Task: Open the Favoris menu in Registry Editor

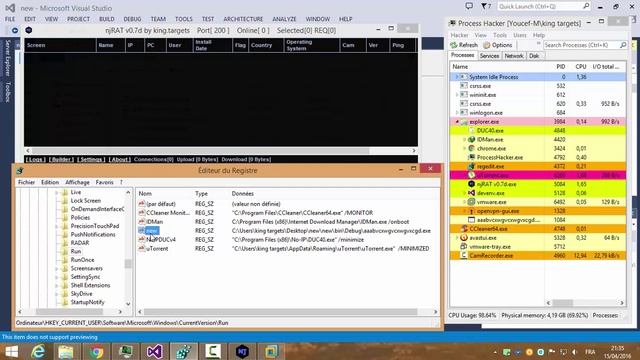Action: pos(104,182)
